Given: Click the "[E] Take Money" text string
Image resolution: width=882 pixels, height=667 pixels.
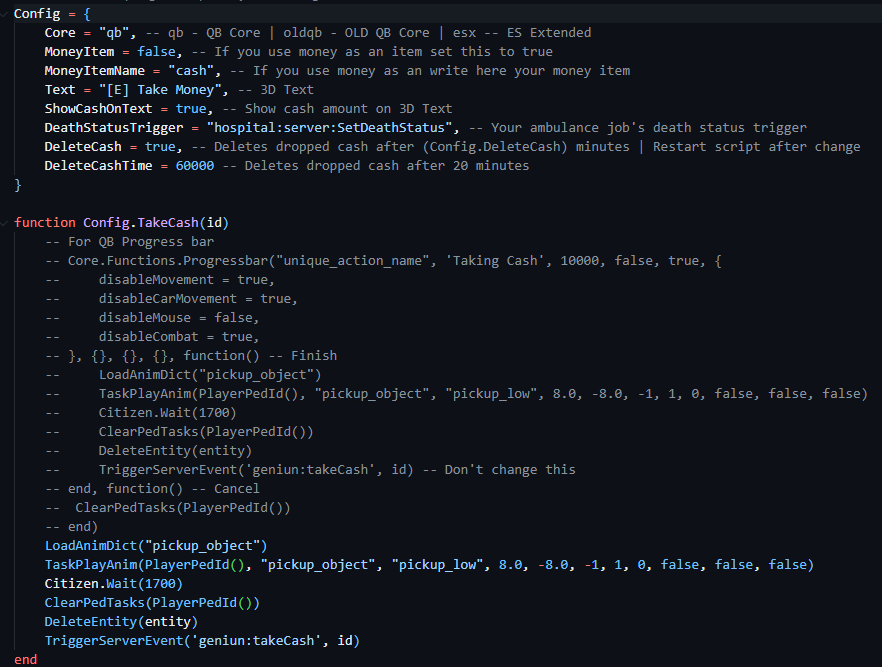Looking at the screenshot, I should tap(160, 90).
